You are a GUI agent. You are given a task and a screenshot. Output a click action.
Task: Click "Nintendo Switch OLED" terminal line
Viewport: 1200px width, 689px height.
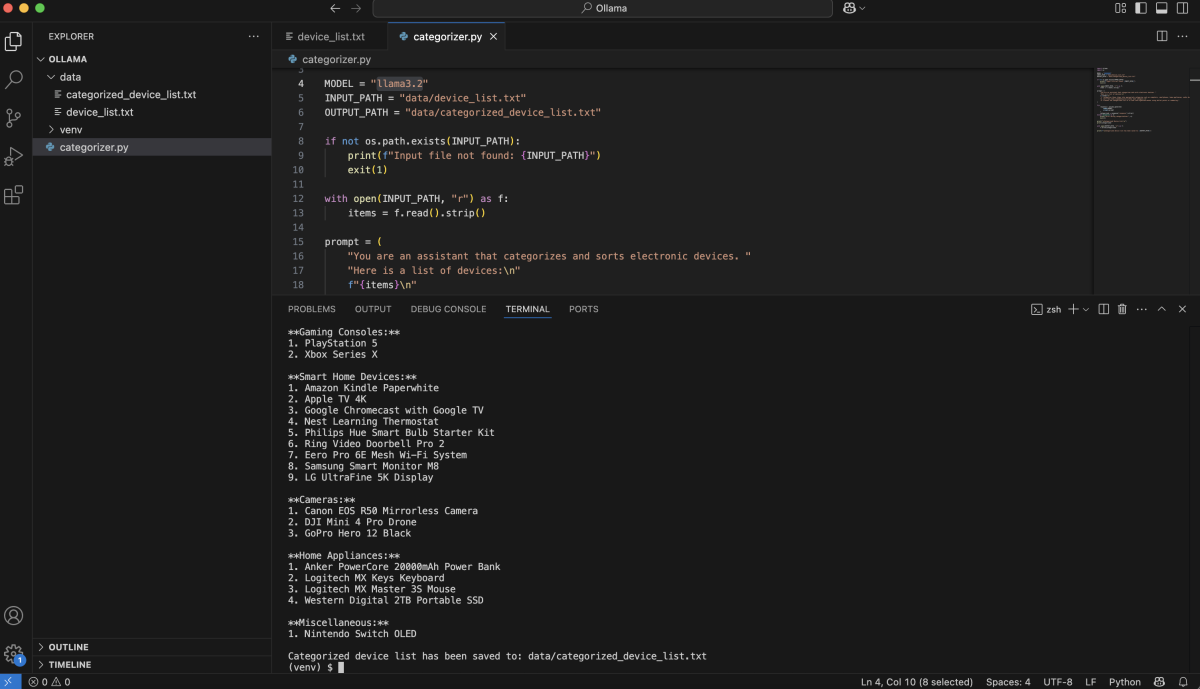[x=352, y=633]
